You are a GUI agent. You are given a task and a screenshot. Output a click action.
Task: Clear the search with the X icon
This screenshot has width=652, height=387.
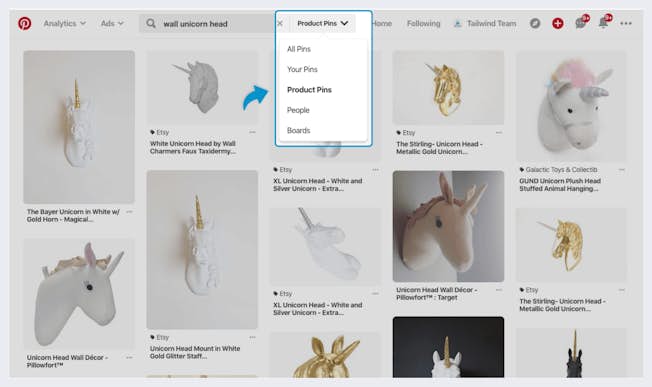(280, 23)
